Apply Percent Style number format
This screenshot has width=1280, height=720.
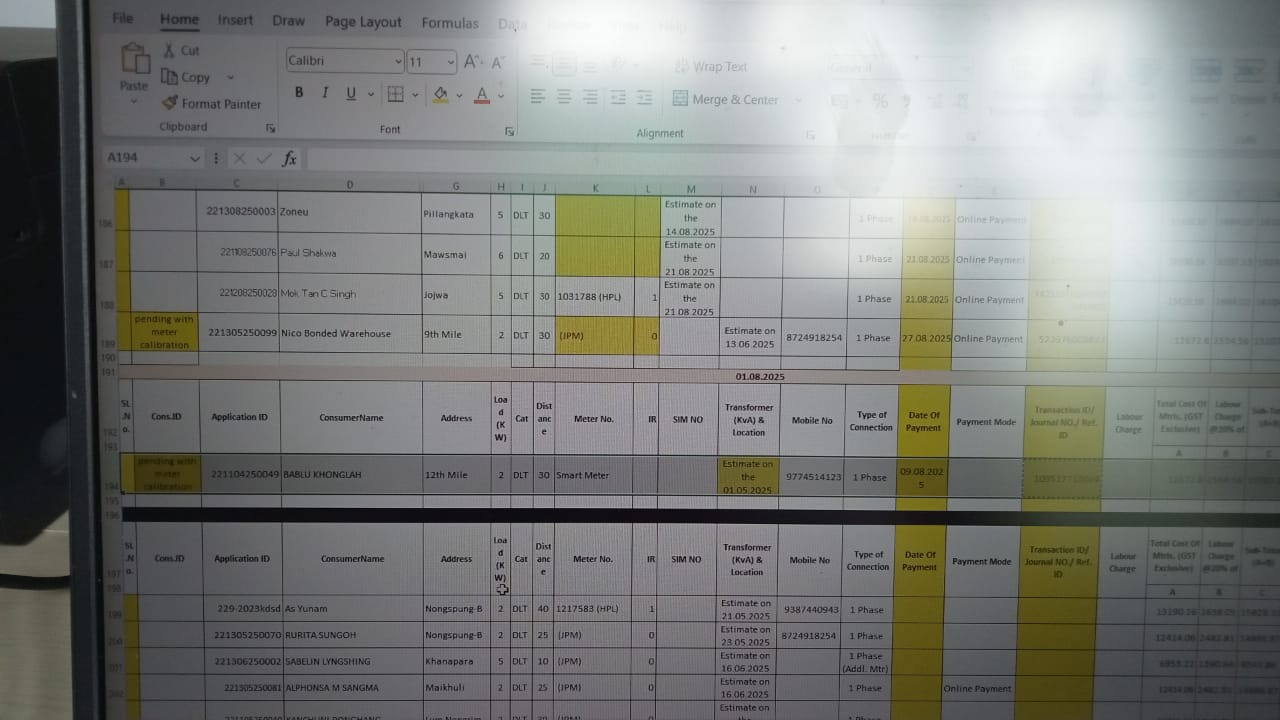(x=880, y=101)
